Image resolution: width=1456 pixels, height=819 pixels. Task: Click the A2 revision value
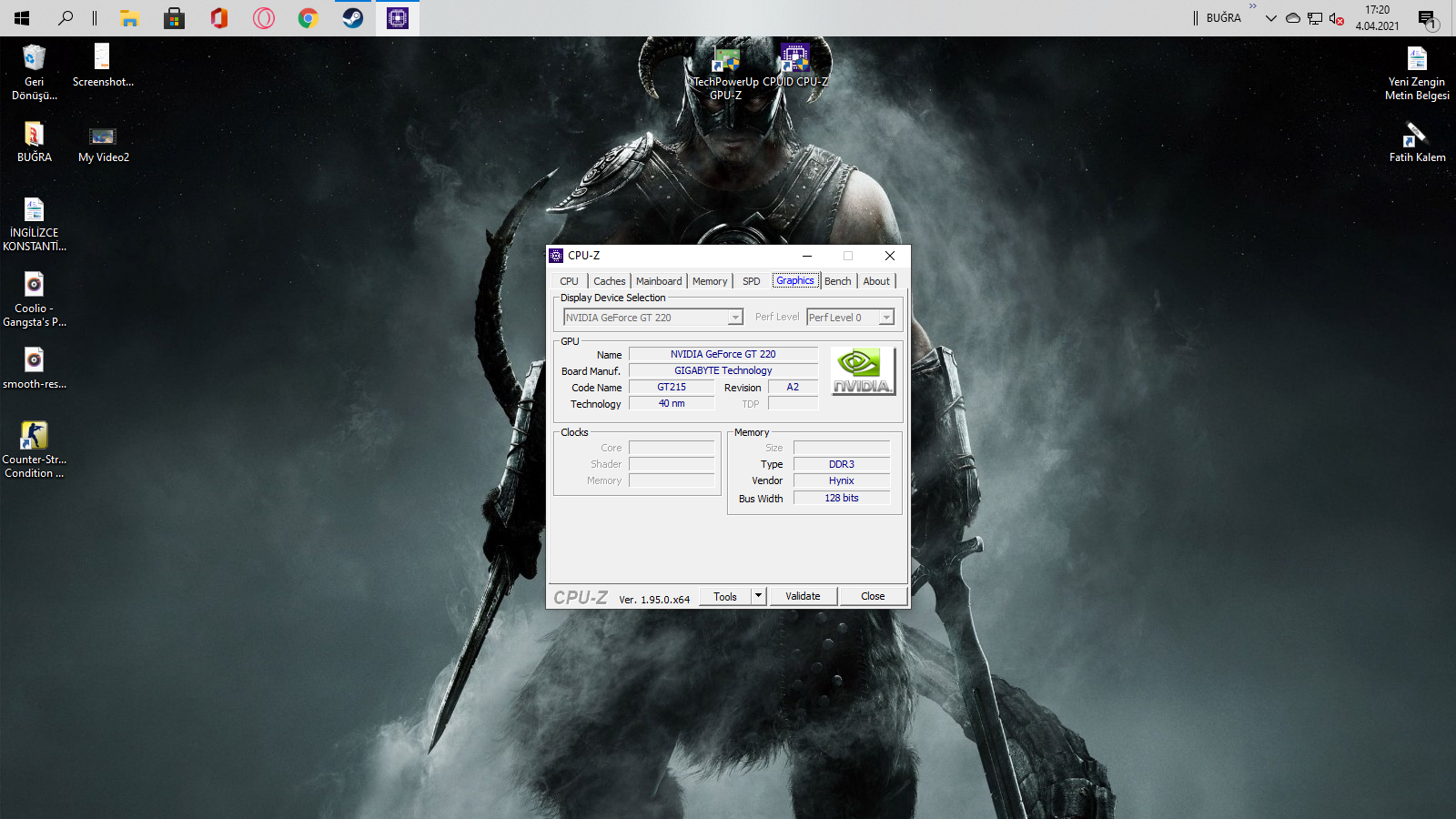tap(793, 387)
